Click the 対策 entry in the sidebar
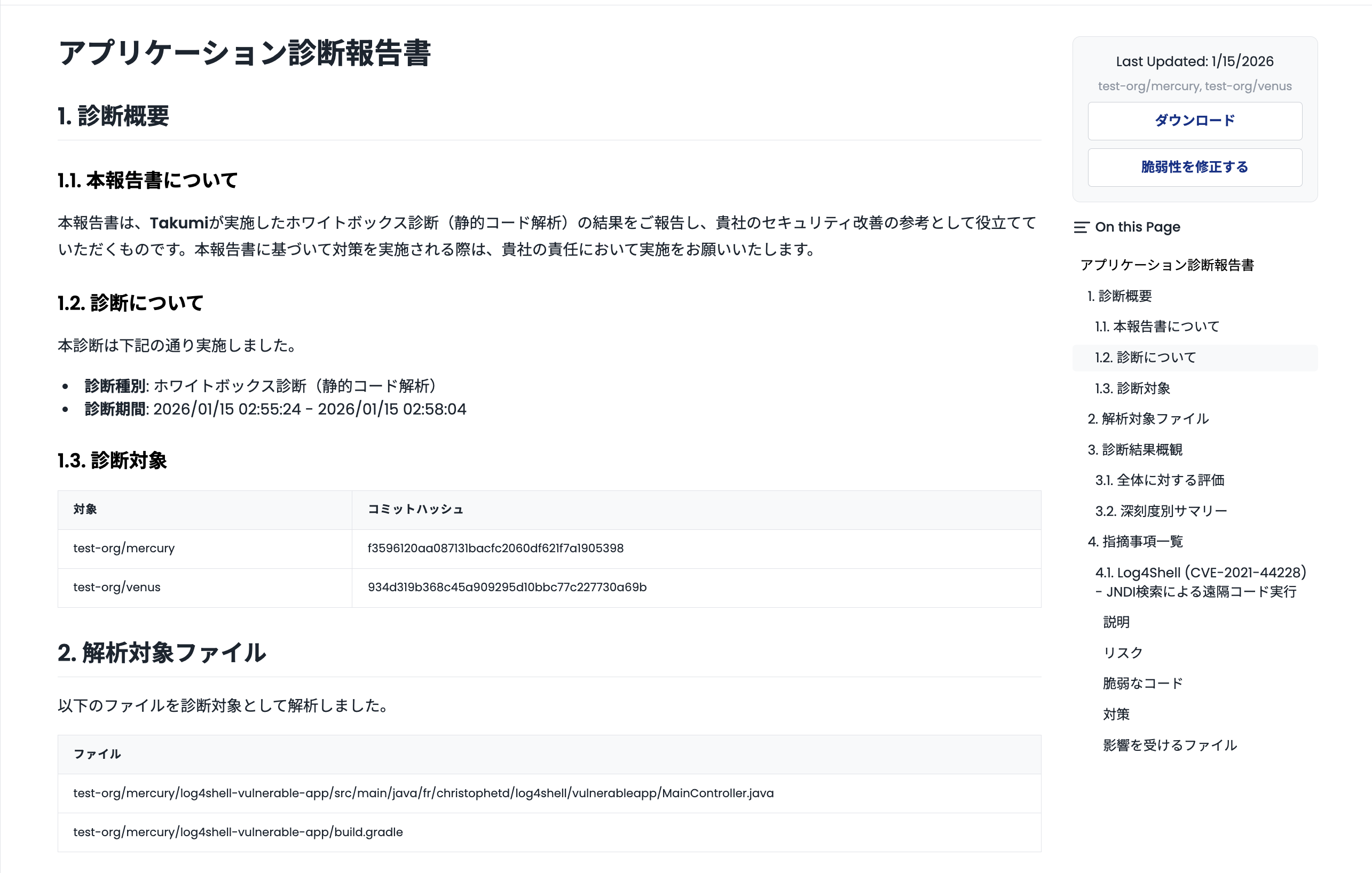The height and width of the screenshot is (873, 1372). 1117,713
